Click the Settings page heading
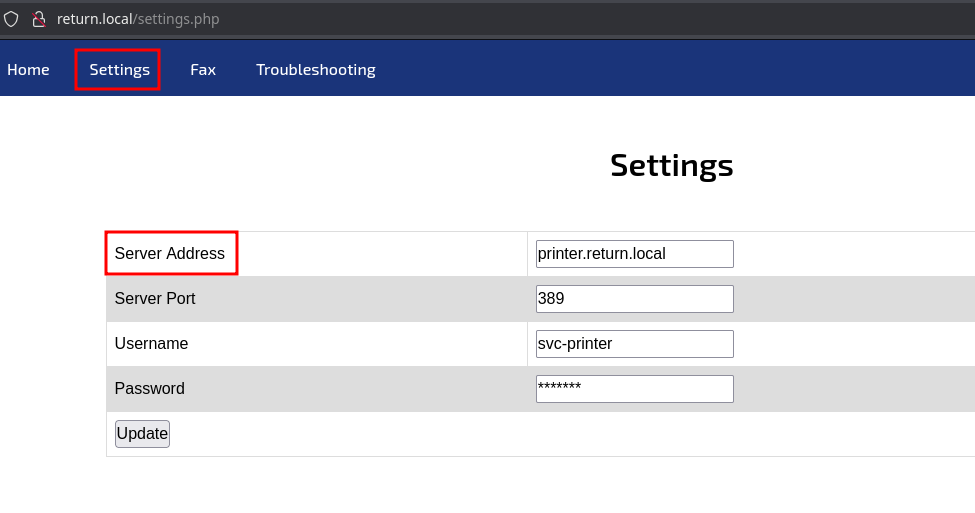Viewport: 975px width, 513px height. click(x=672, y=165)
